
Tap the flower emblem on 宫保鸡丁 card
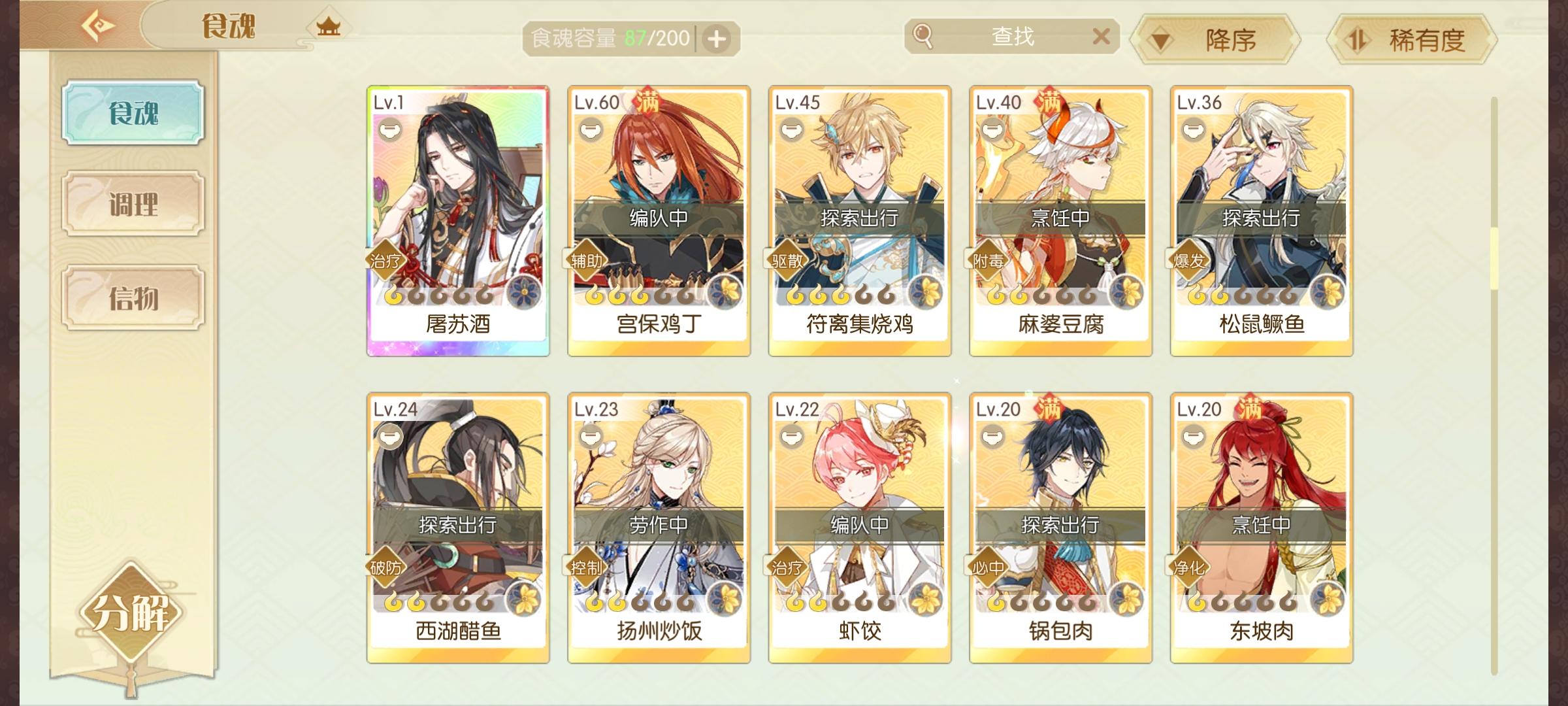coord(725,292)
